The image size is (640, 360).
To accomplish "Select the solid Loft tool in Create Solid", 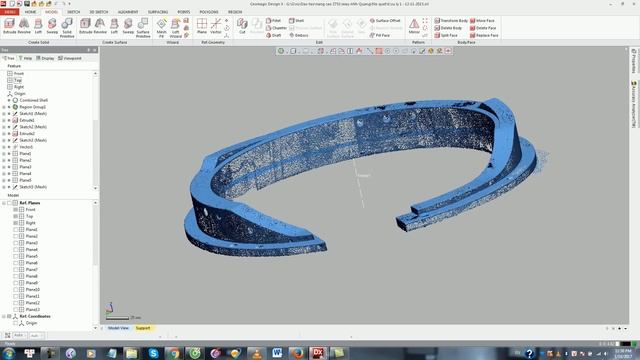I will pyautogui.click(x=38, y=26).
